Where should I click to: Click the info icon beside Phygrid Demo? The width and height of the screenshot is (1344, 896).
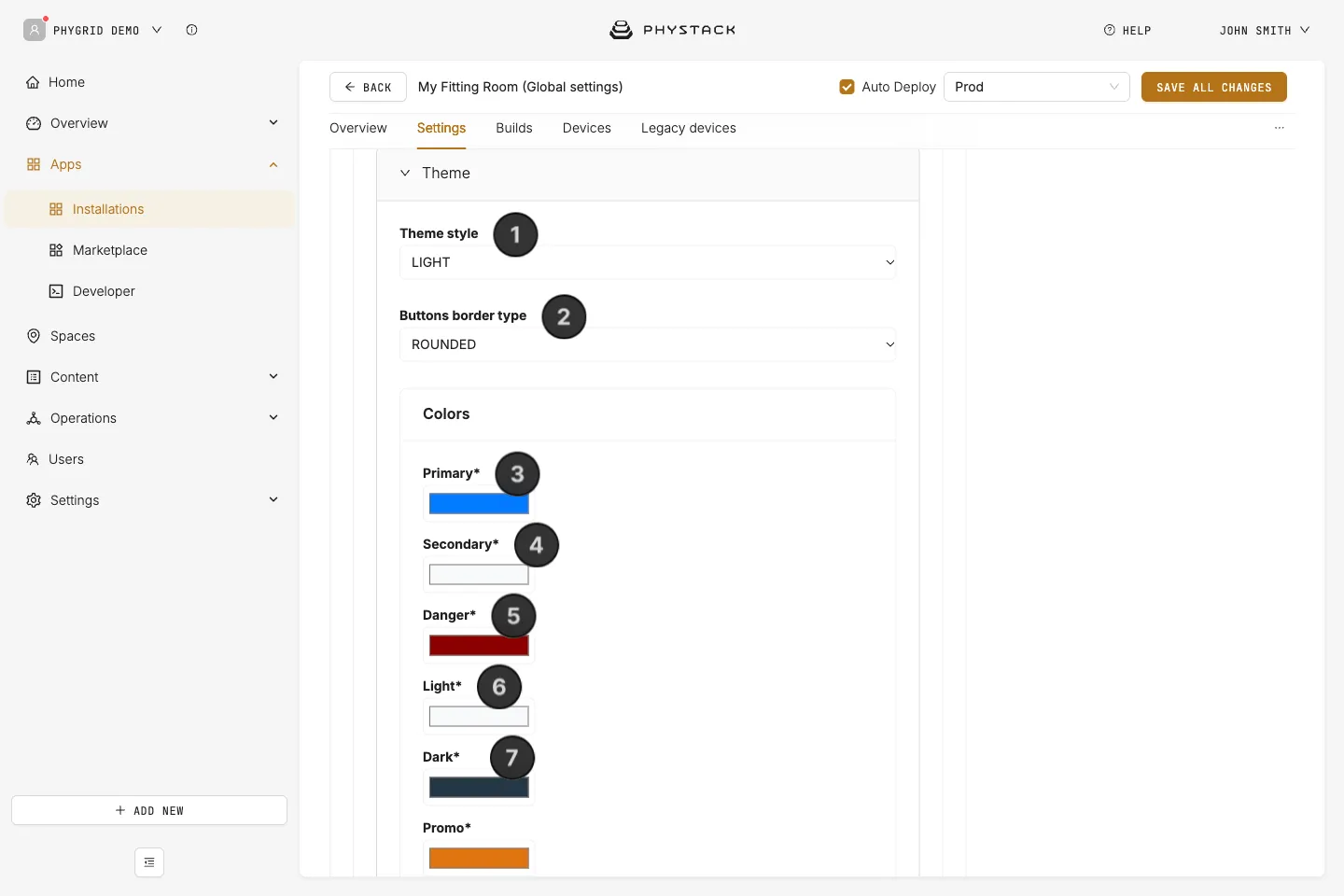click(191, 30)
